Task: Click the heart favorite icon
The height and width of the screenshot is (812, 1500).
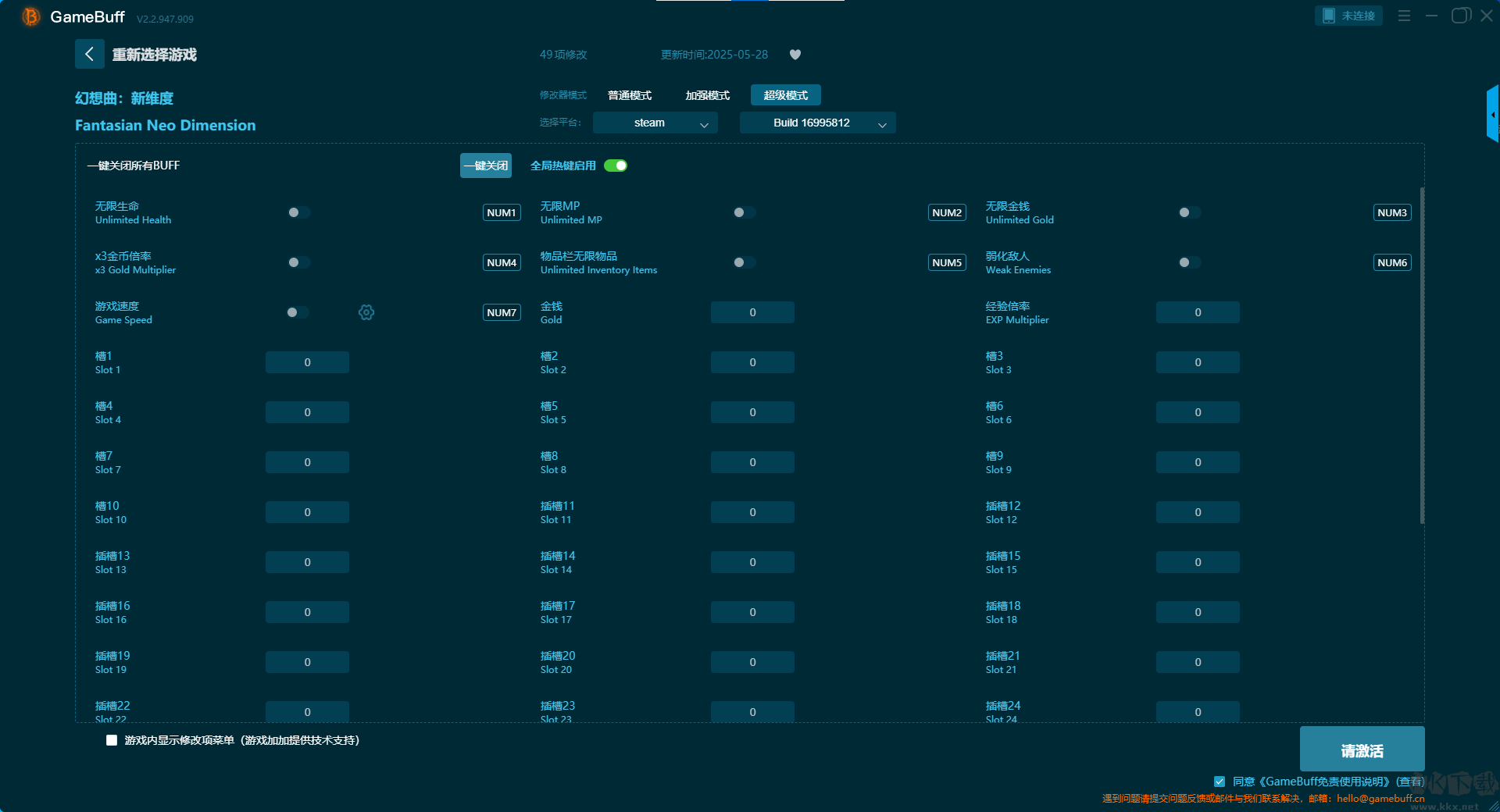Action: pos(795,55)
